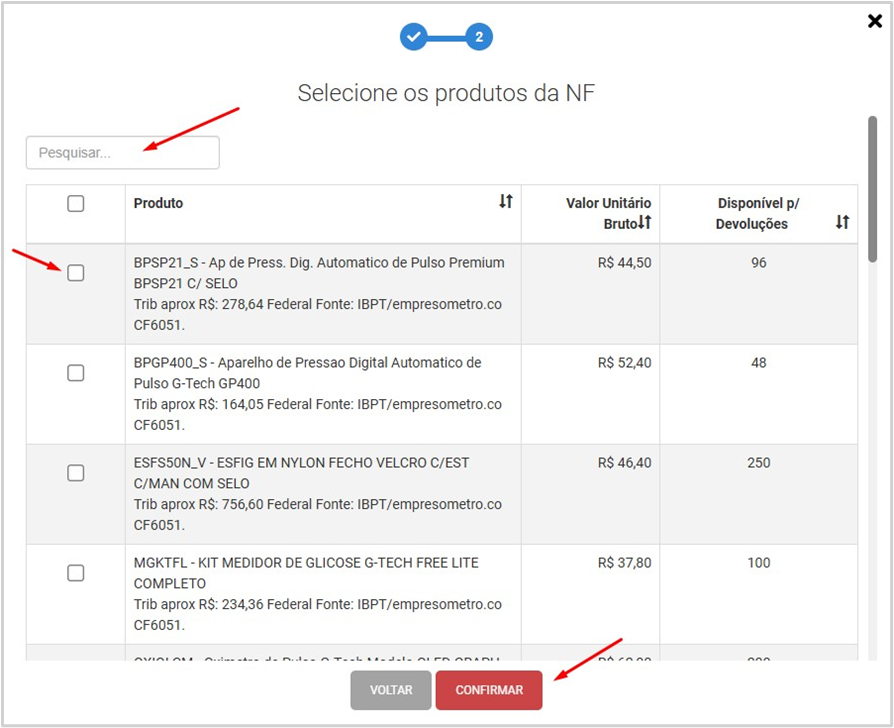Image resolution: width=894 pixels, height=728 pixels.
Task: Tick the MGKTFL glucose kit checkbox
Action: [x=76, y=573]
